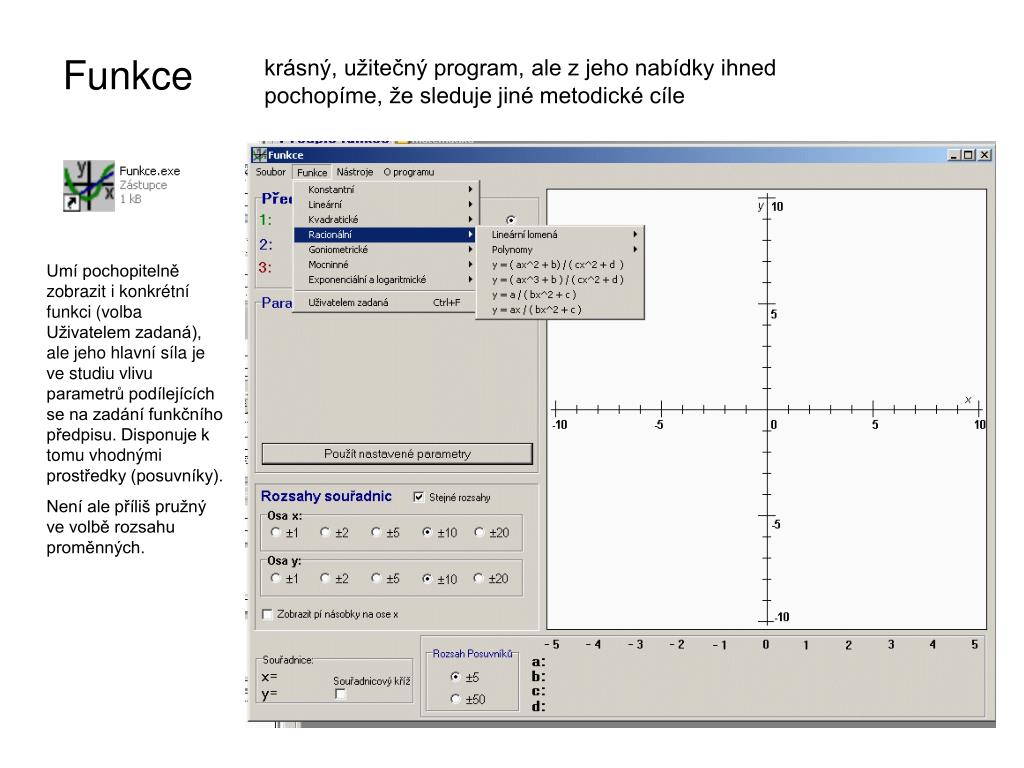Select y = (ax^2+b)/(cx^2+d) function
Image resolution: width=1024 pixels, height=768 pixels.
560,264
